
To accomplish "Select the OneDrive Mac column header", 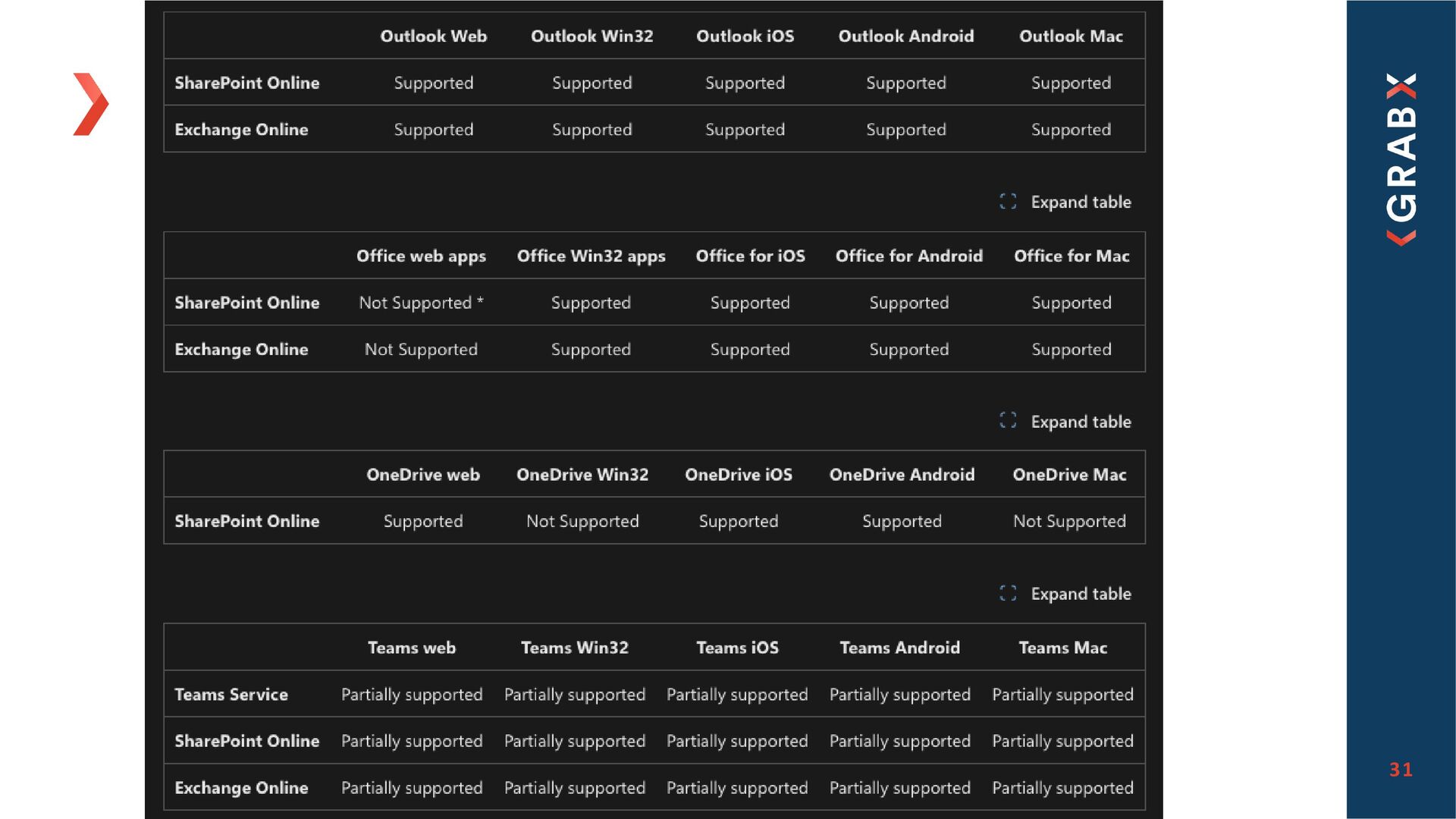I will tap(1069, 475).
